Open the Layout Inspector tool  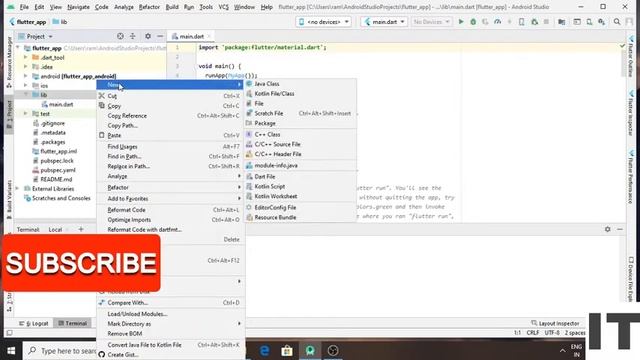[555, 323]
